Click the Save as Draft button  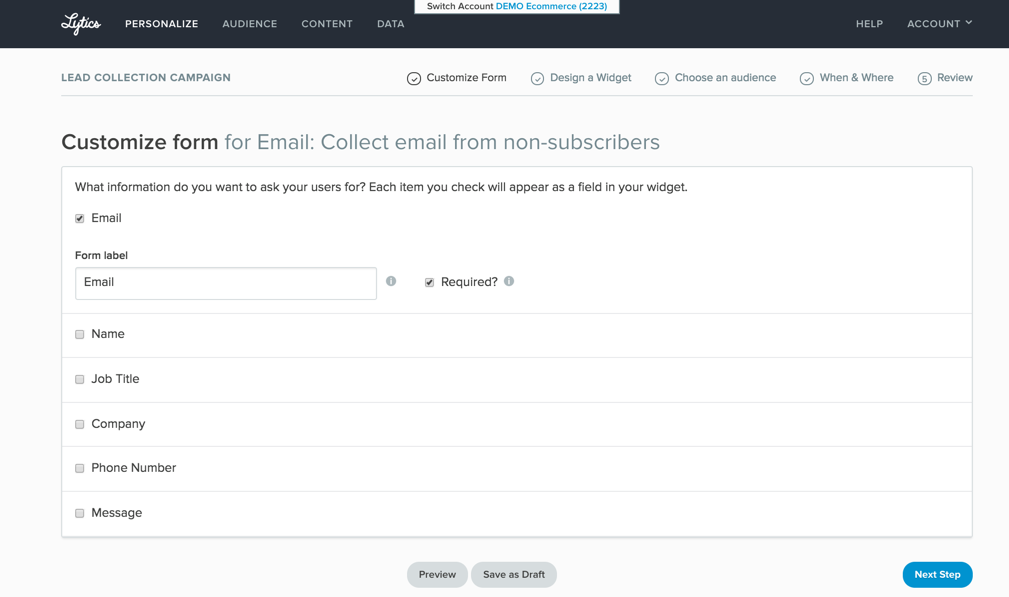click(514, 574)
